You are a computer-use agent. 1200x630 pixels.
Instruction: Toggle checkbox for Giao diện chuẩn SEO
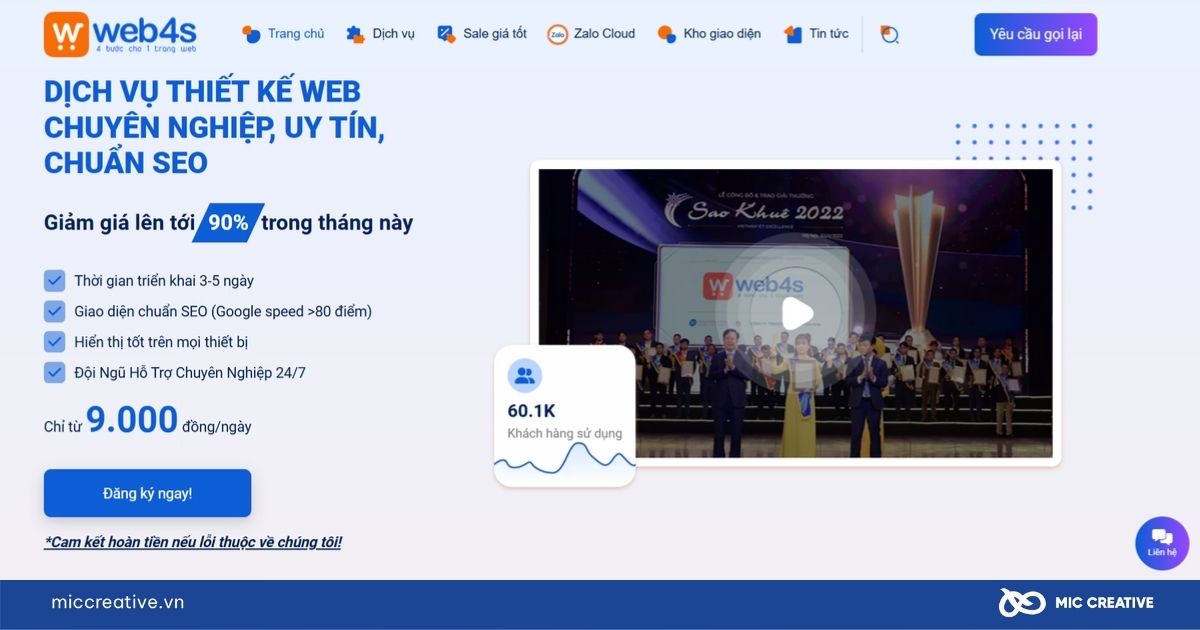(54, 311)
